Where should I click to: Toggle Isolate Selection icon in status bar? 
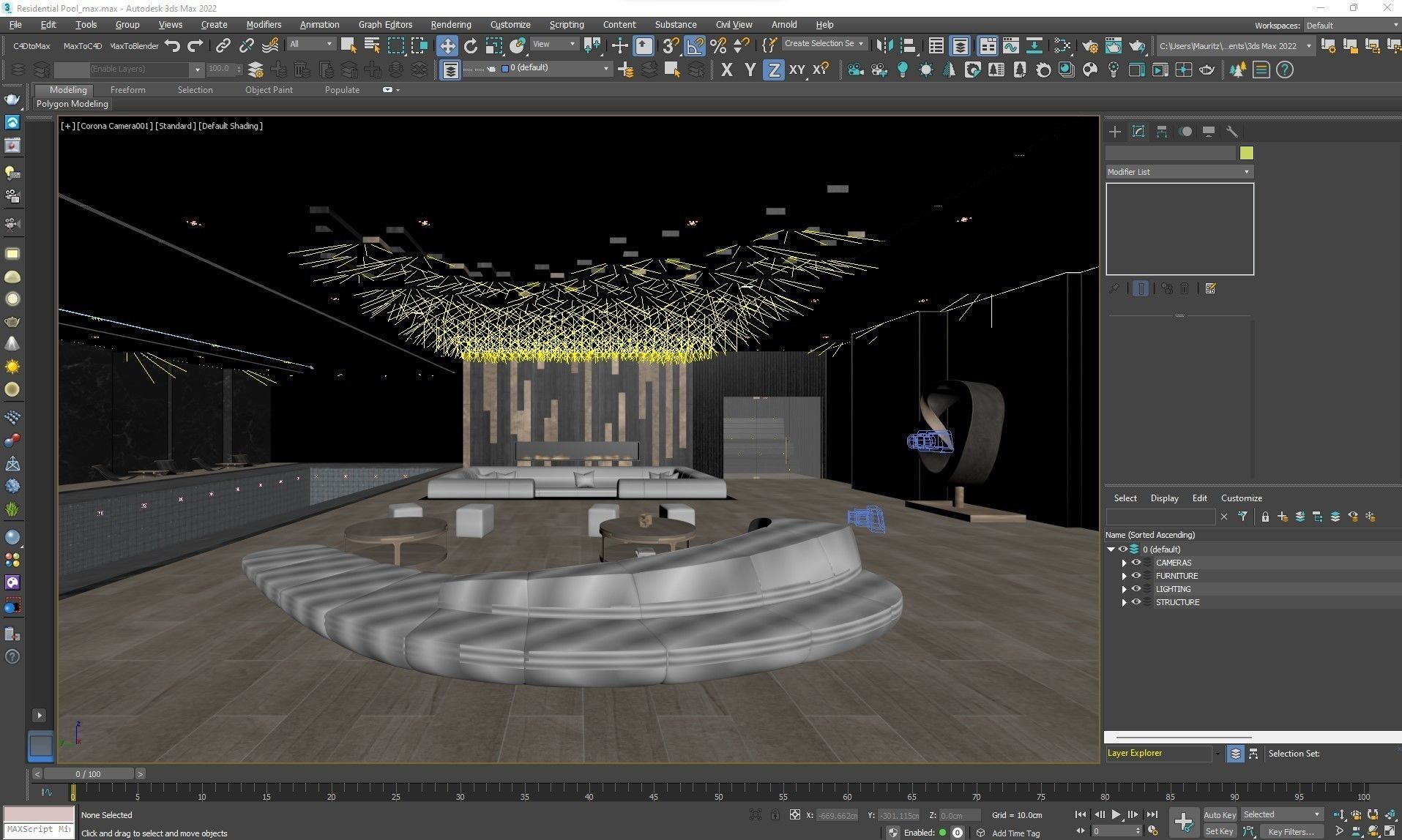pyautogui.click(x=756, y=814)
